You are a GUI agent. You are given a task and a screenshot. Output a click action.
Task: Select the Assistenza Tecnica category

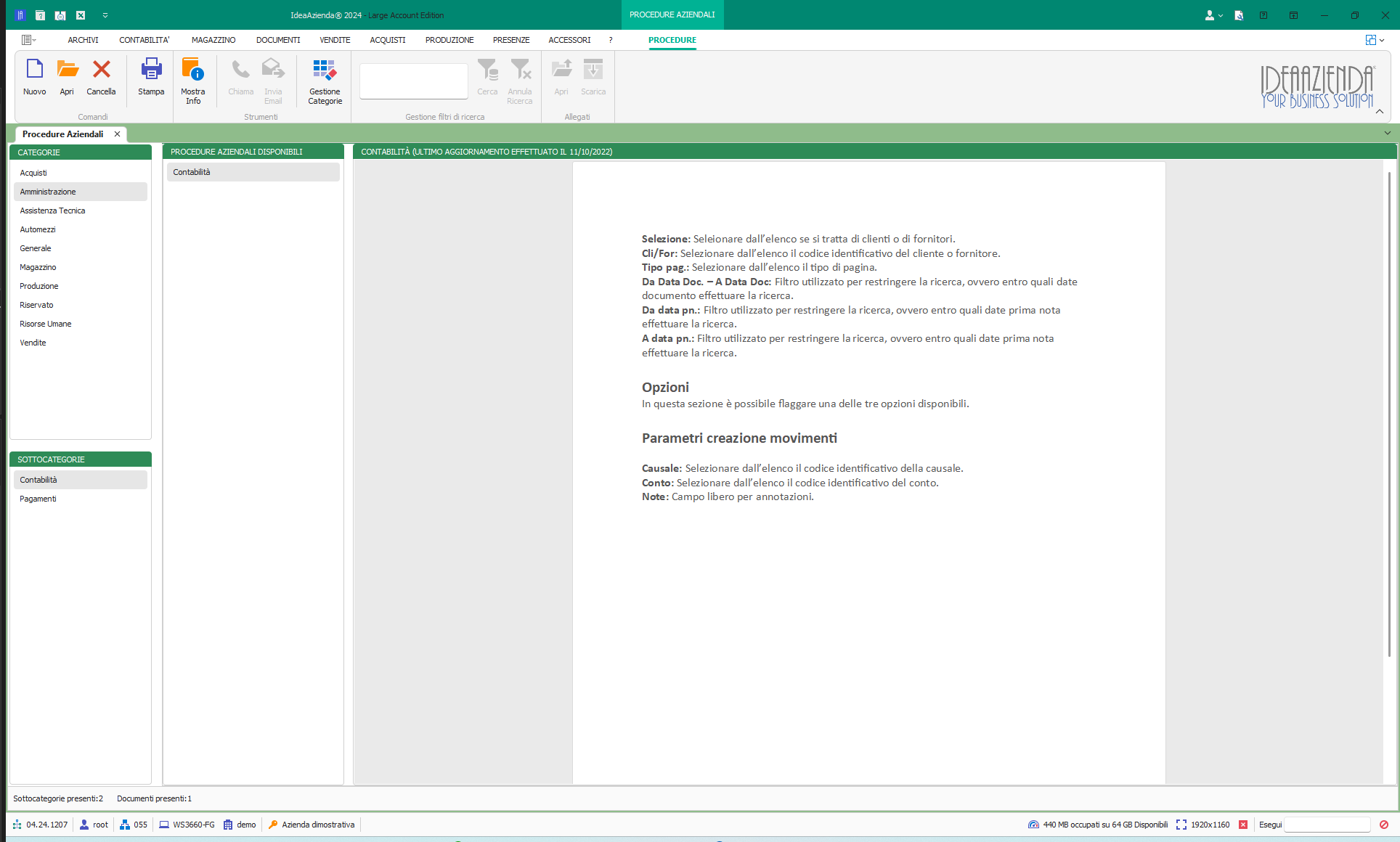(x=81, y=210)
